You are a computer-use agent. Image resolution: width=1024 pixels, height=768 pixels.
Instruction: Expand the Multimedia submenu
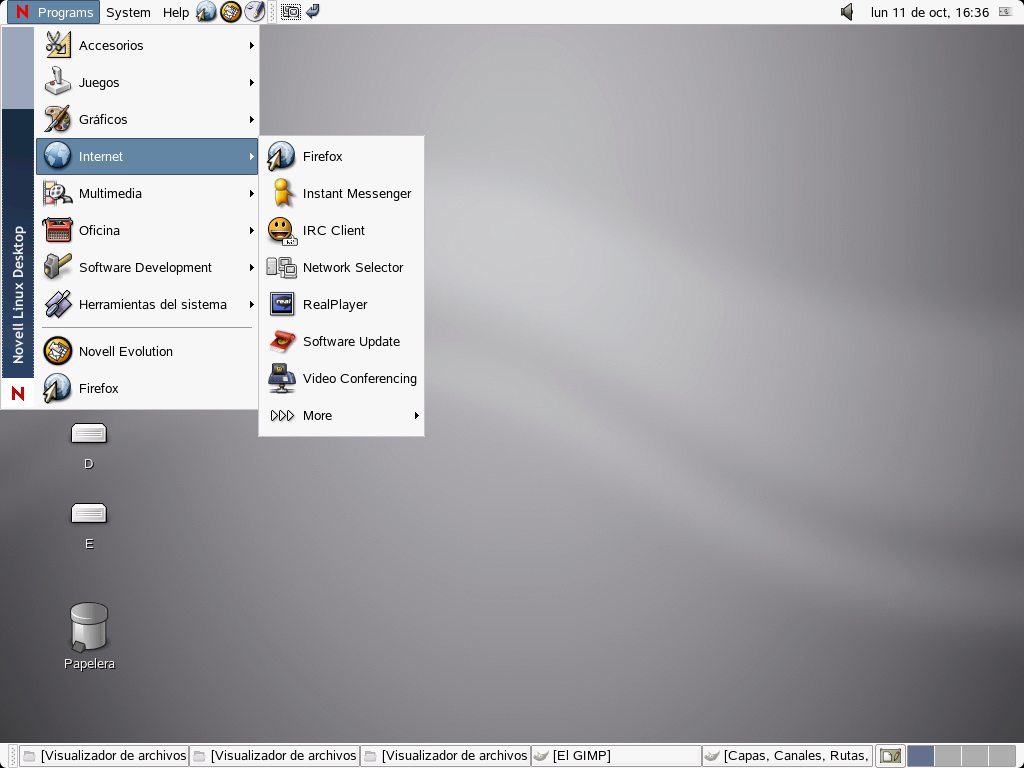pos(108,193)
